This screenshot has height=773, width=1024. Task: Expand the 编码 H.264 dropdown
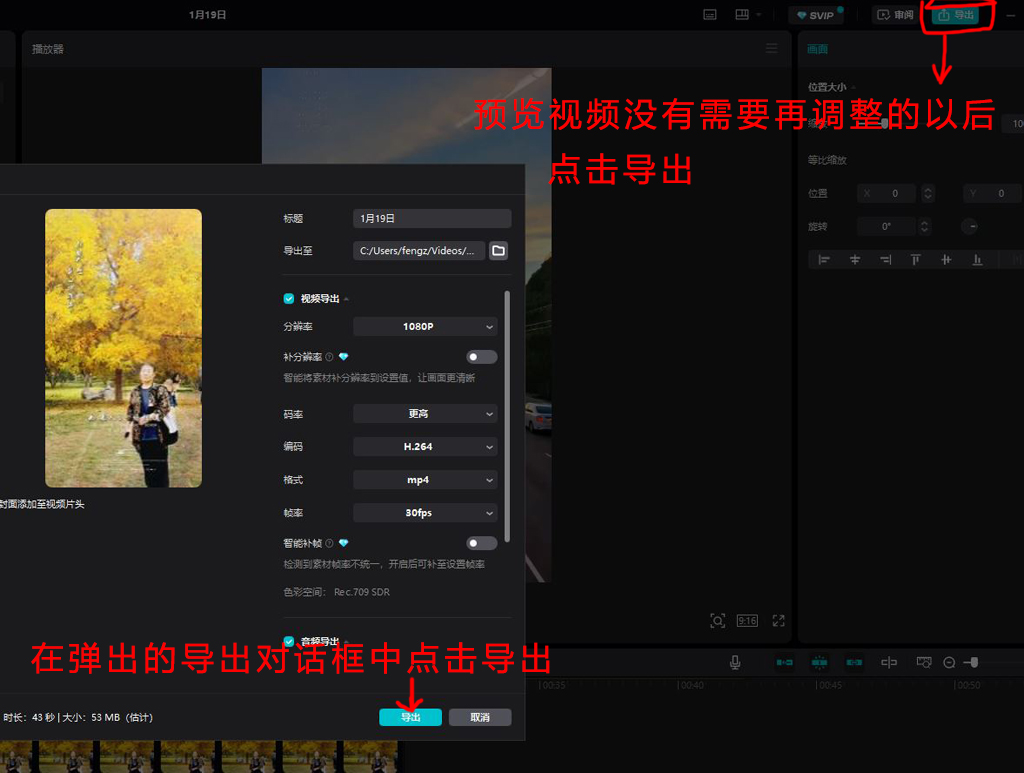(x=425, y=447)
